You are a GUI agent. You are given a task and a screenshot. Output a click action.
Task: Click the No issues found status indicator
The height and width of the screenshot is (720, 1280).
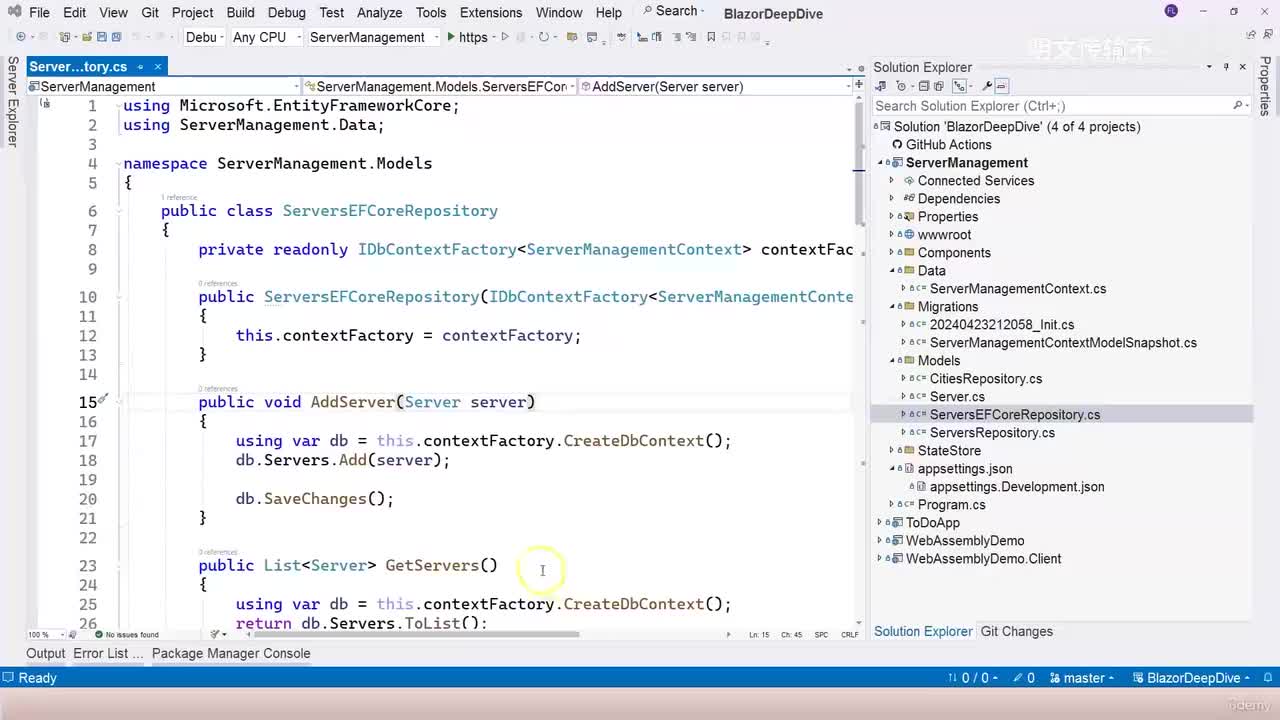pyautogui.click(x=126, y=634)
